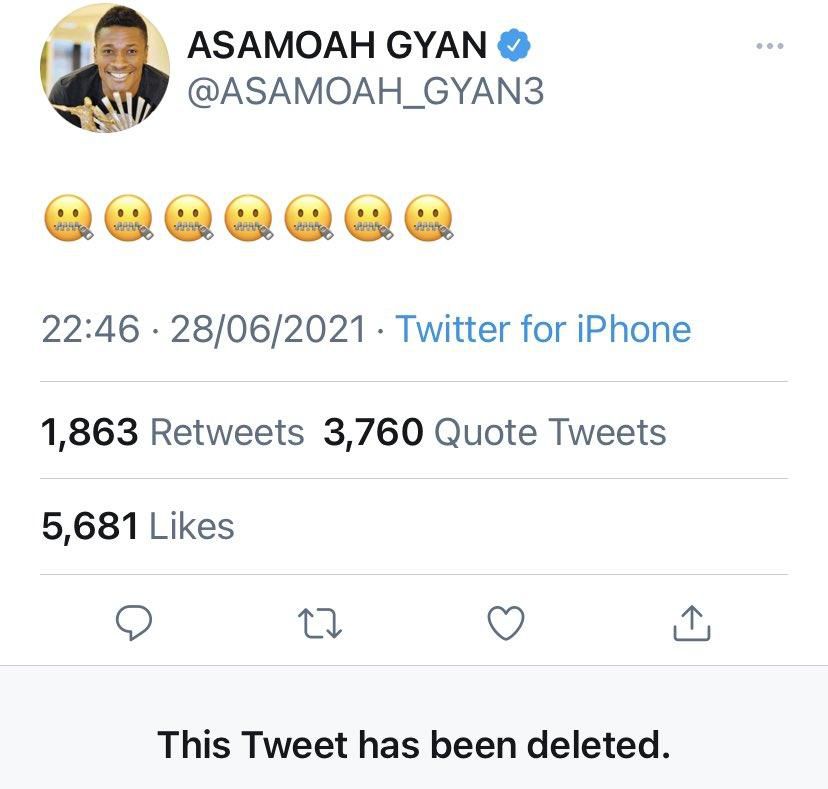The image size is (828, 789).
Task: Select the first zipper-mouth emoji
Action: [x=66, y=218]
